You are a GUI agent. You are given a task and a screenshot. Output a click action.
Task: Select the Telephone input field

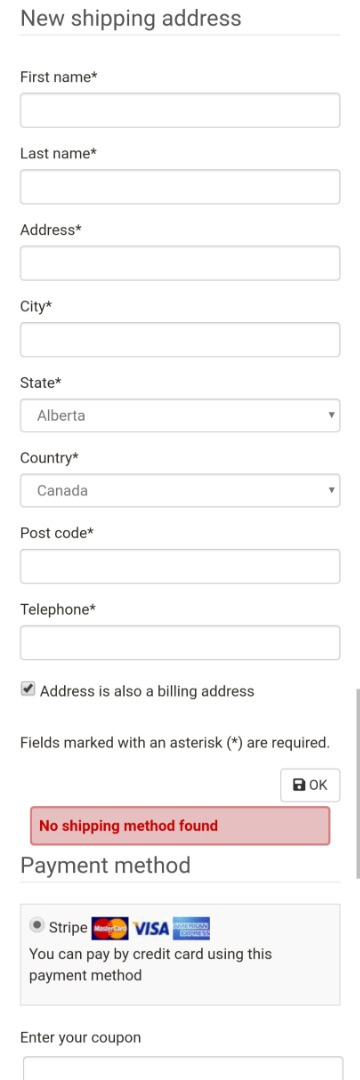point(180,643)
